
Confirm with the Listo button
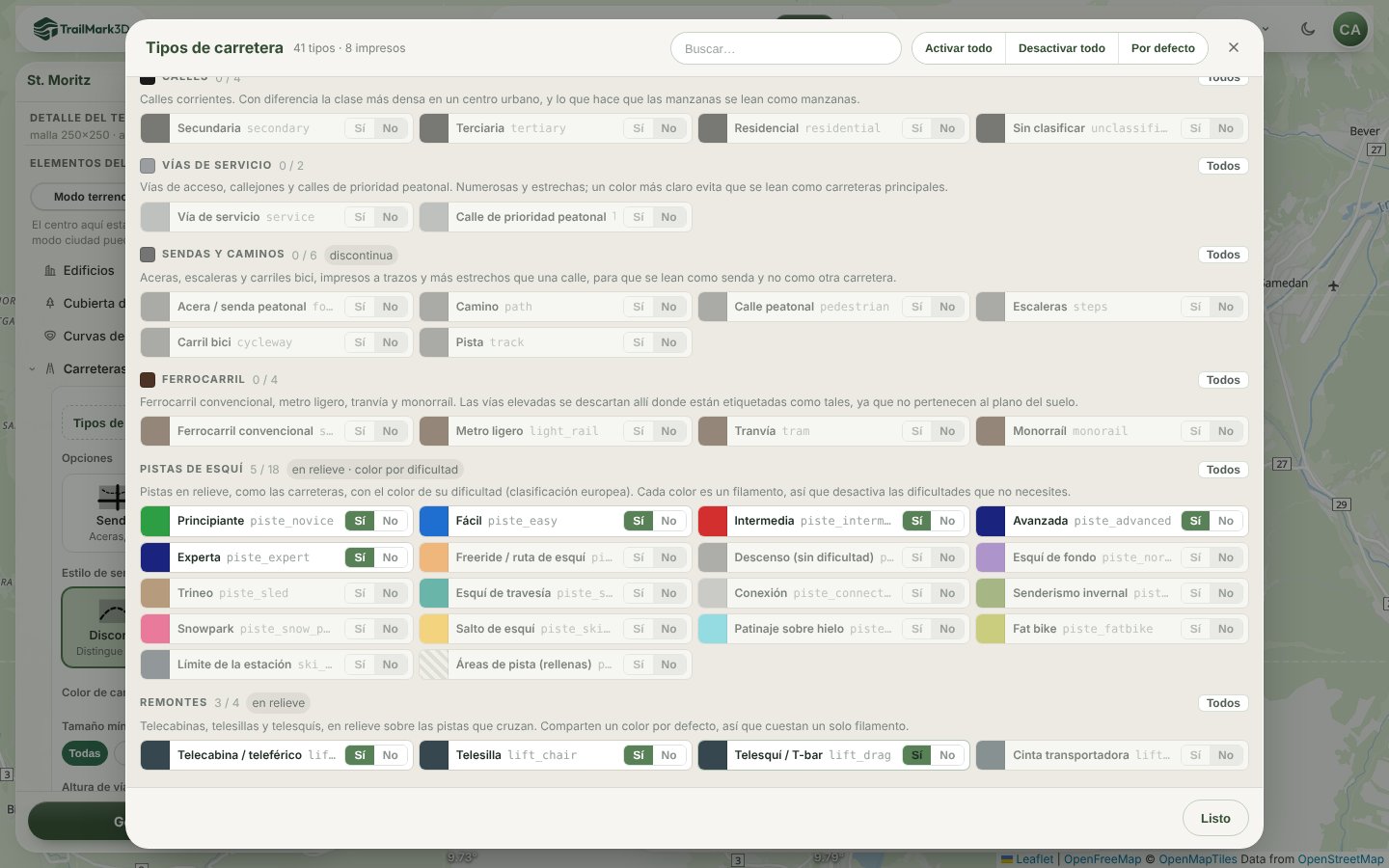(x=1215, y=818)
